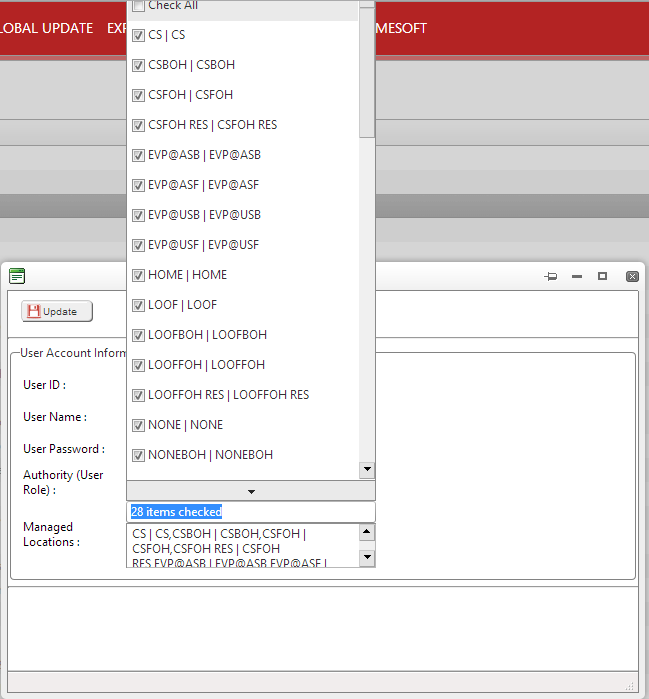The image size is (649, 699).
Task: Uncheck the EVP@ASF | EVP@ASF checkbox
Action: 138,185
